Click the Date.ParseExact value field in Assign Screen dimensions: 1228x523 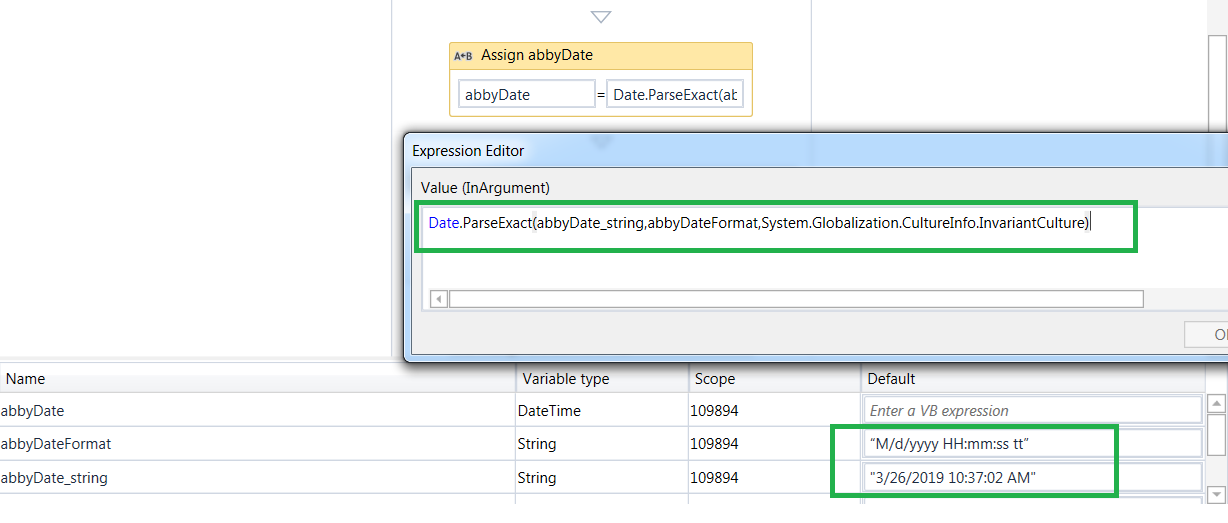[675, 94]
